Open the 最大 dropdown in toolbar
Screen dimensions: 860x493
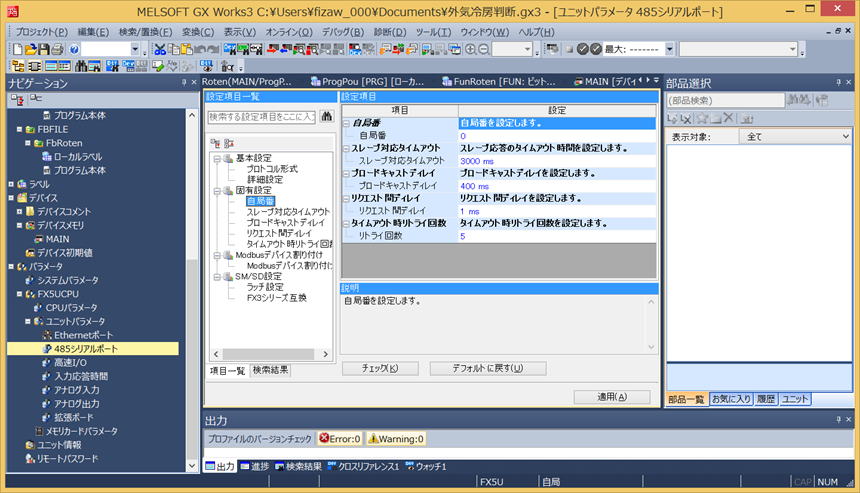tap(670, 49)
